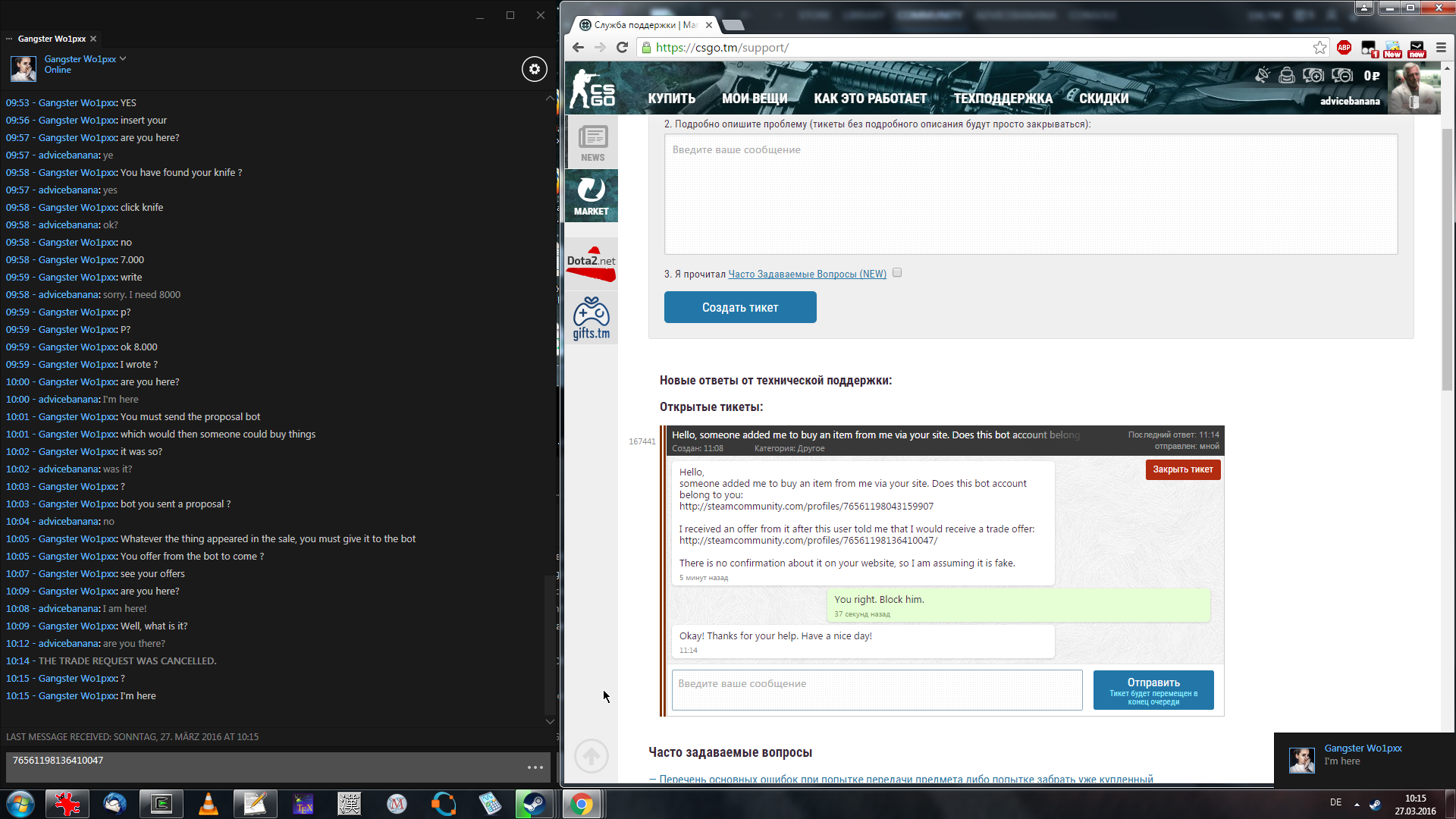Click the withdraw funds money icon
Screen dimensions: 1456x819
pyautogui.click(x=1341, y=75)
